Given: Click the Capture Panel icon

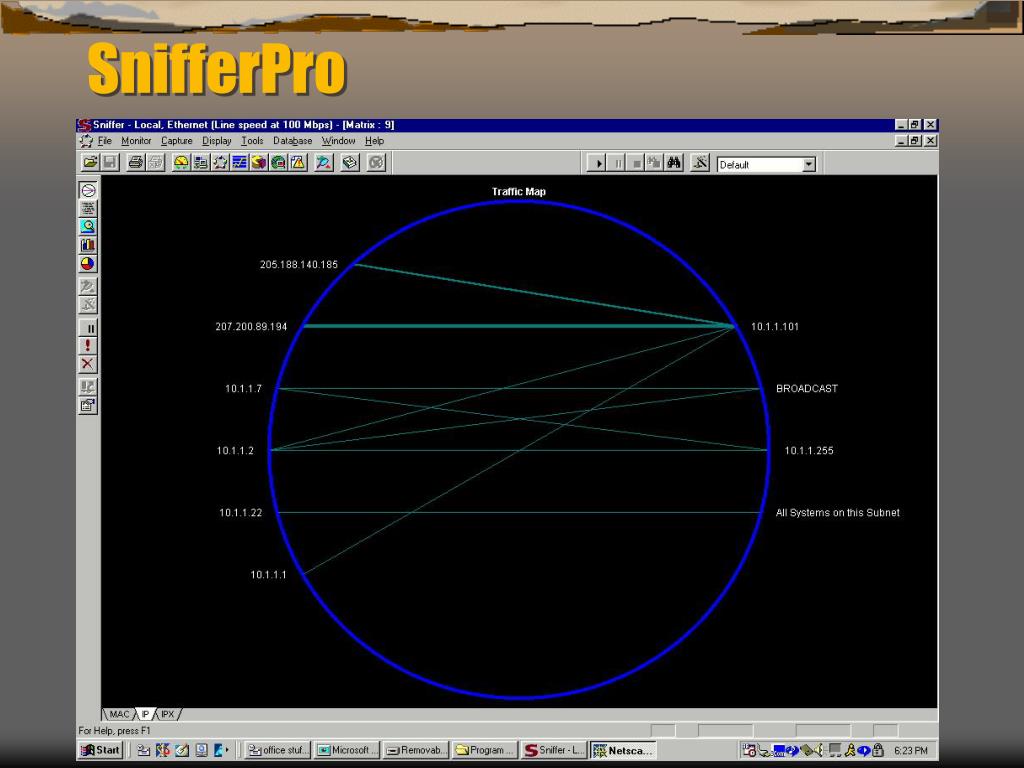Looking at the screenshot, I should tap(323, 162).
